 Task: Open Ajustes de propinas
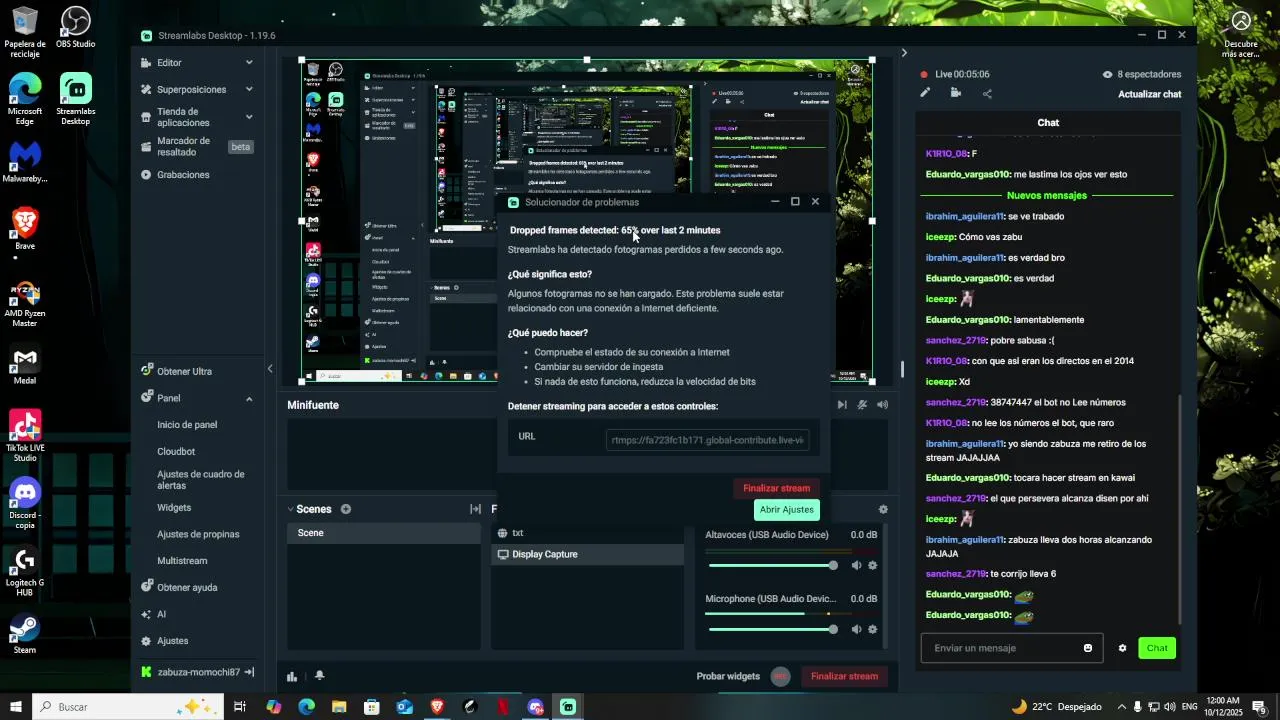[x=198, y=534]
